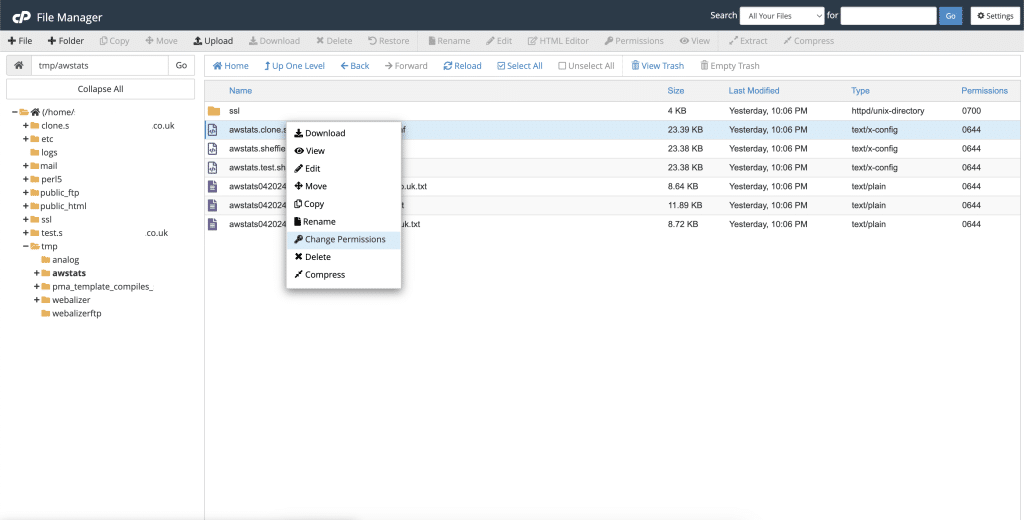Expand the ssl folder in tree
Screen dimensions: 1024x520
click(25, 219)
